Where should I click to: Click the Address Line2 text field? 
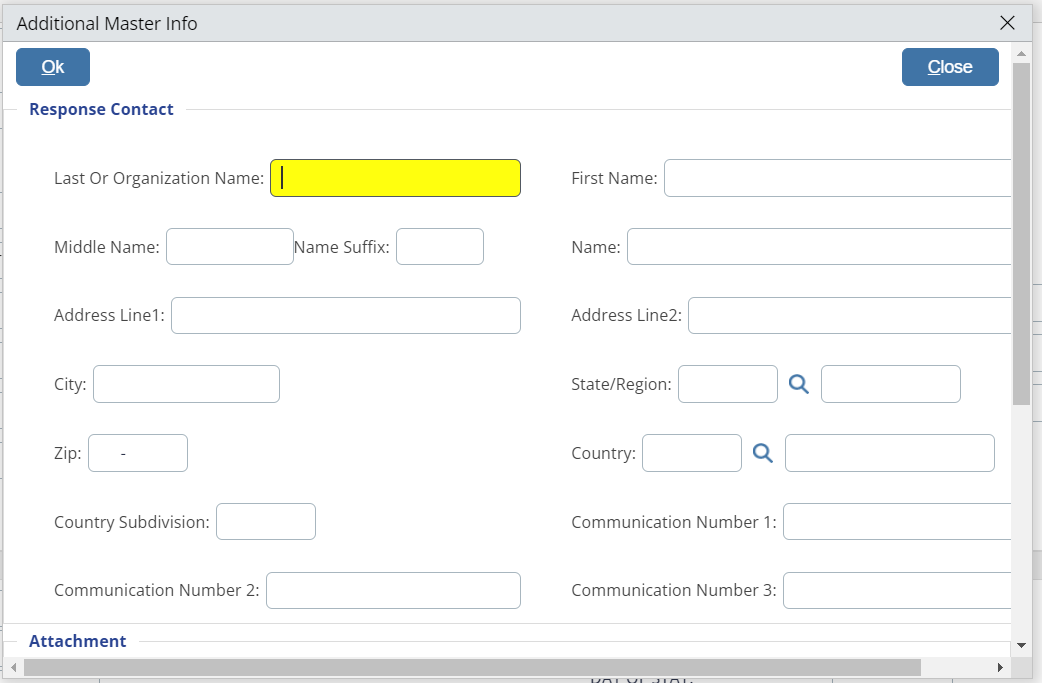pos(850,315)
